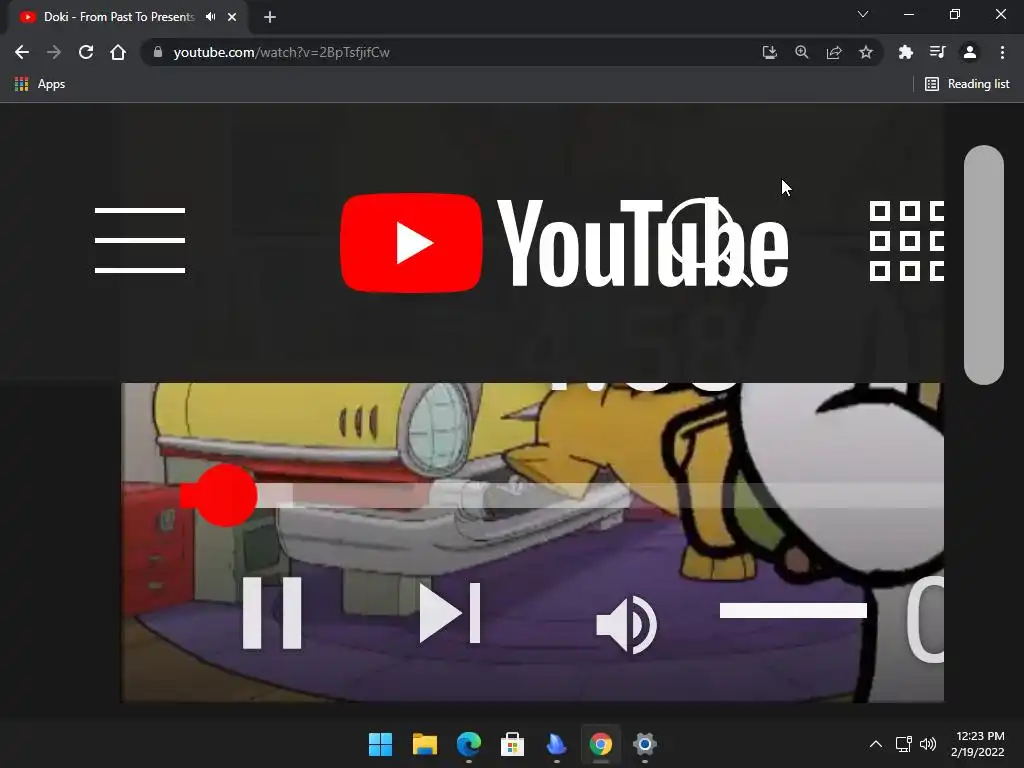
Task: Open the browser home page
Action: pos(118,52)
